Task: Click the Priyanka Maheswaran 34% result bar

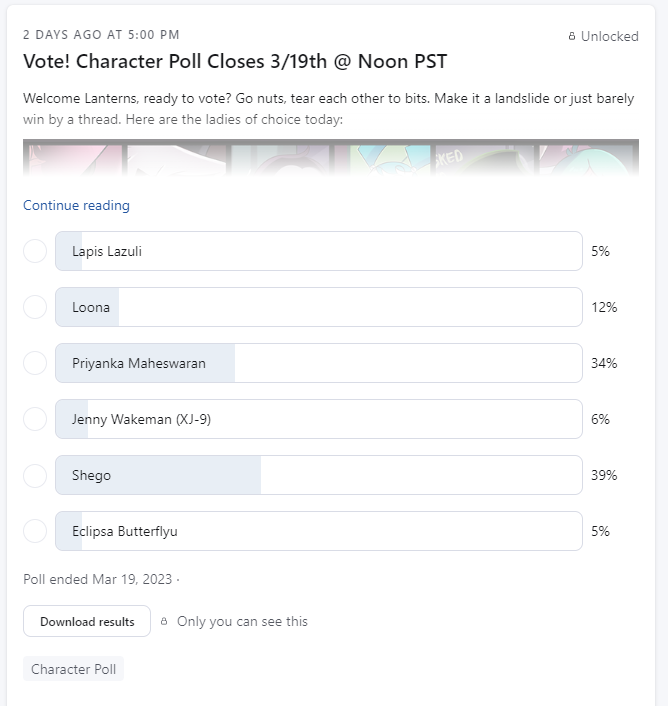Action: (x=319, y=363)
